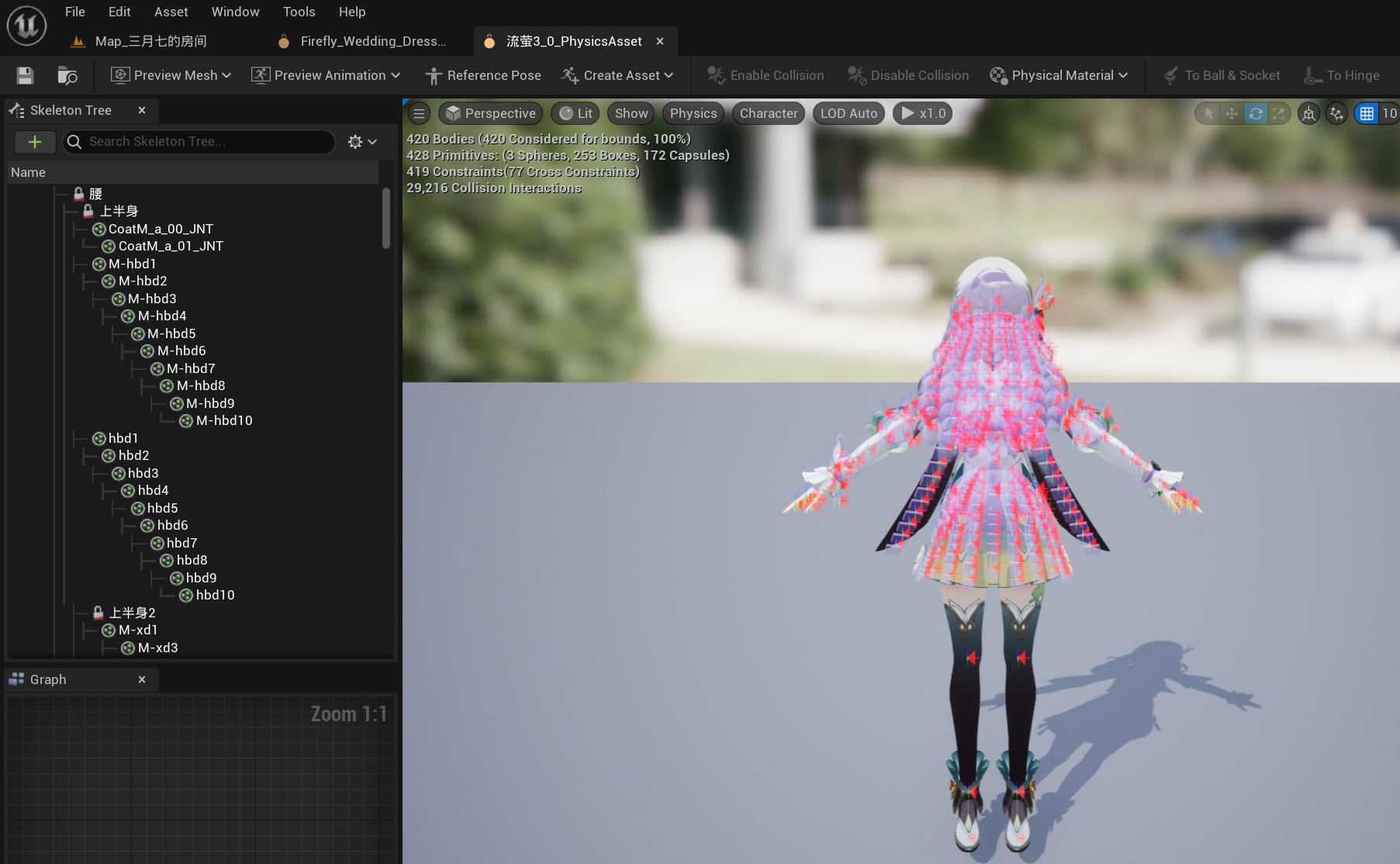Click the Skeleton Tree vertical scrollbar
Viewport: 1400px width, 864px height.
pyautogui.click(x=386, y=219)
